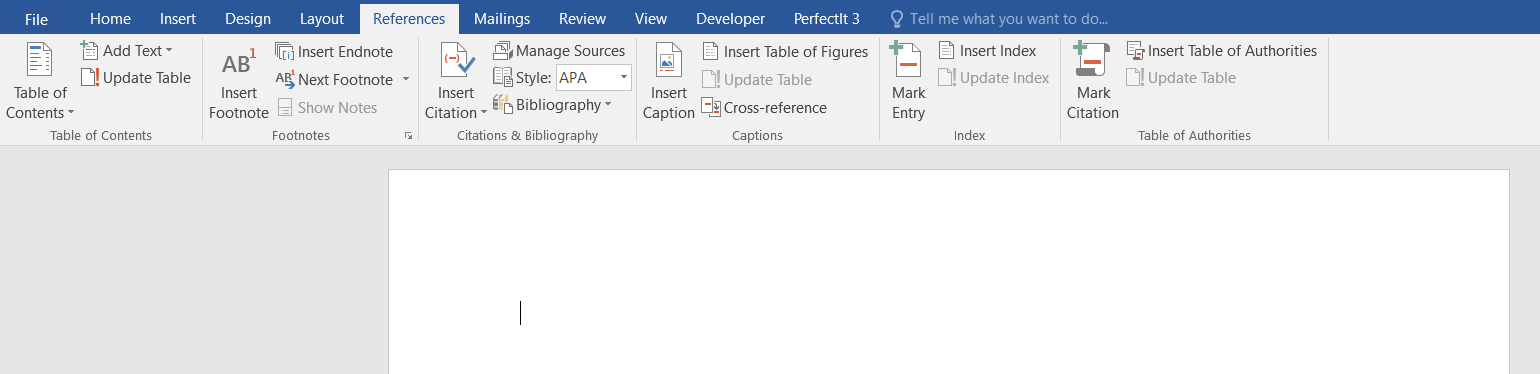Switch to the Home tab
The height and width of the screenshot is (374, 1540).
[x=110, y=19]
